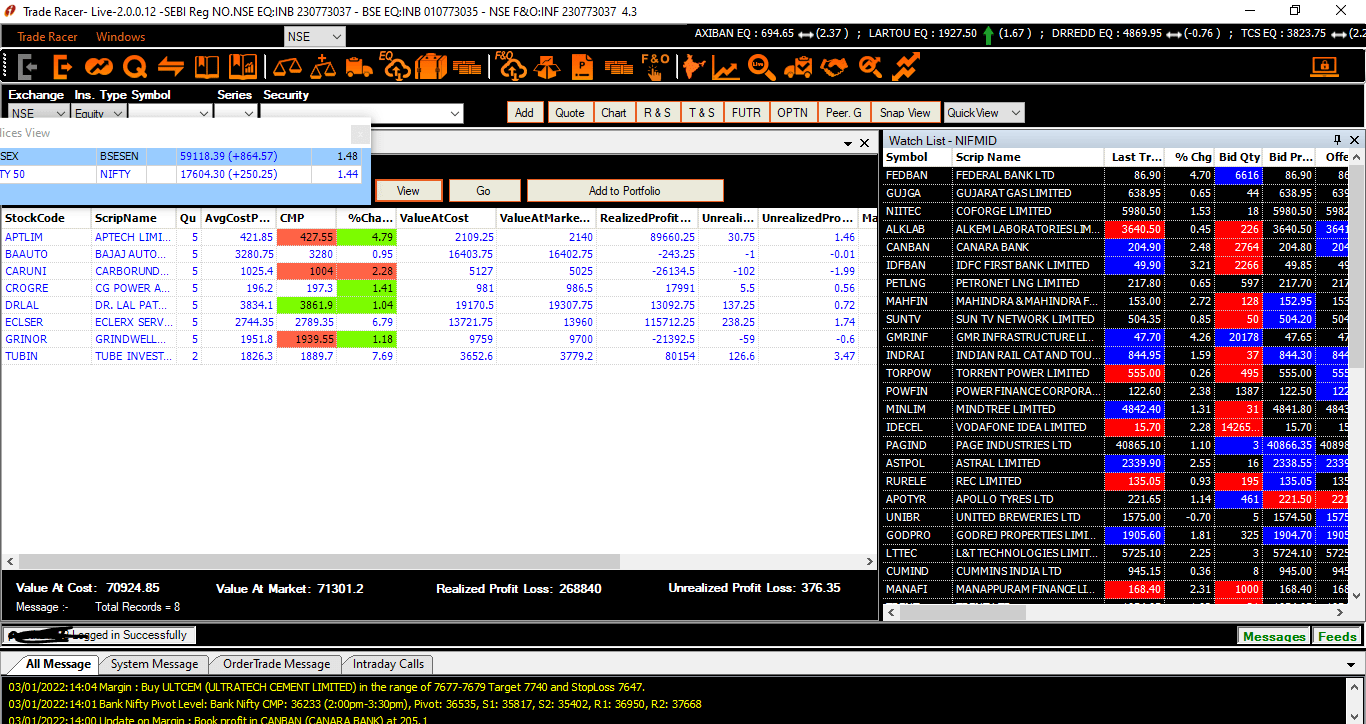Open the Symbol combo box

tap(170, 113)
